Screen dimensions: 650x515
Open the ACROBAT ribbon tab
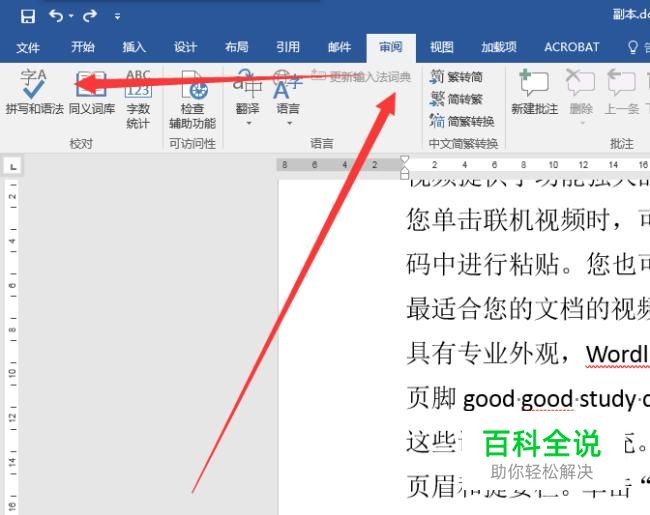(x=572, y=47)
